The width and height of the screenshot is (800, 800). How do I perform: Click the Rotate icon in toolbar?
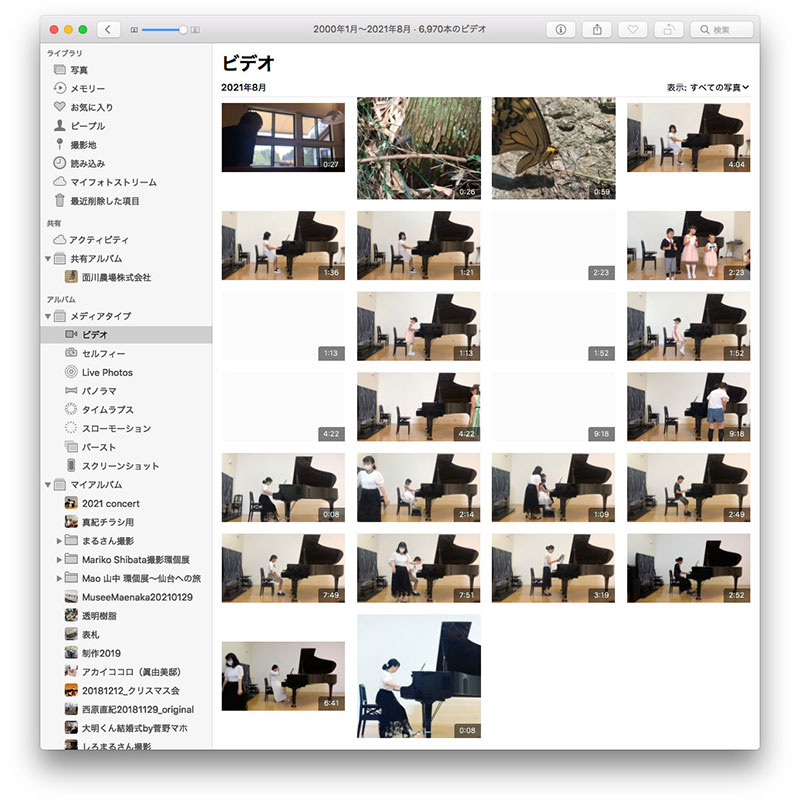667,30
